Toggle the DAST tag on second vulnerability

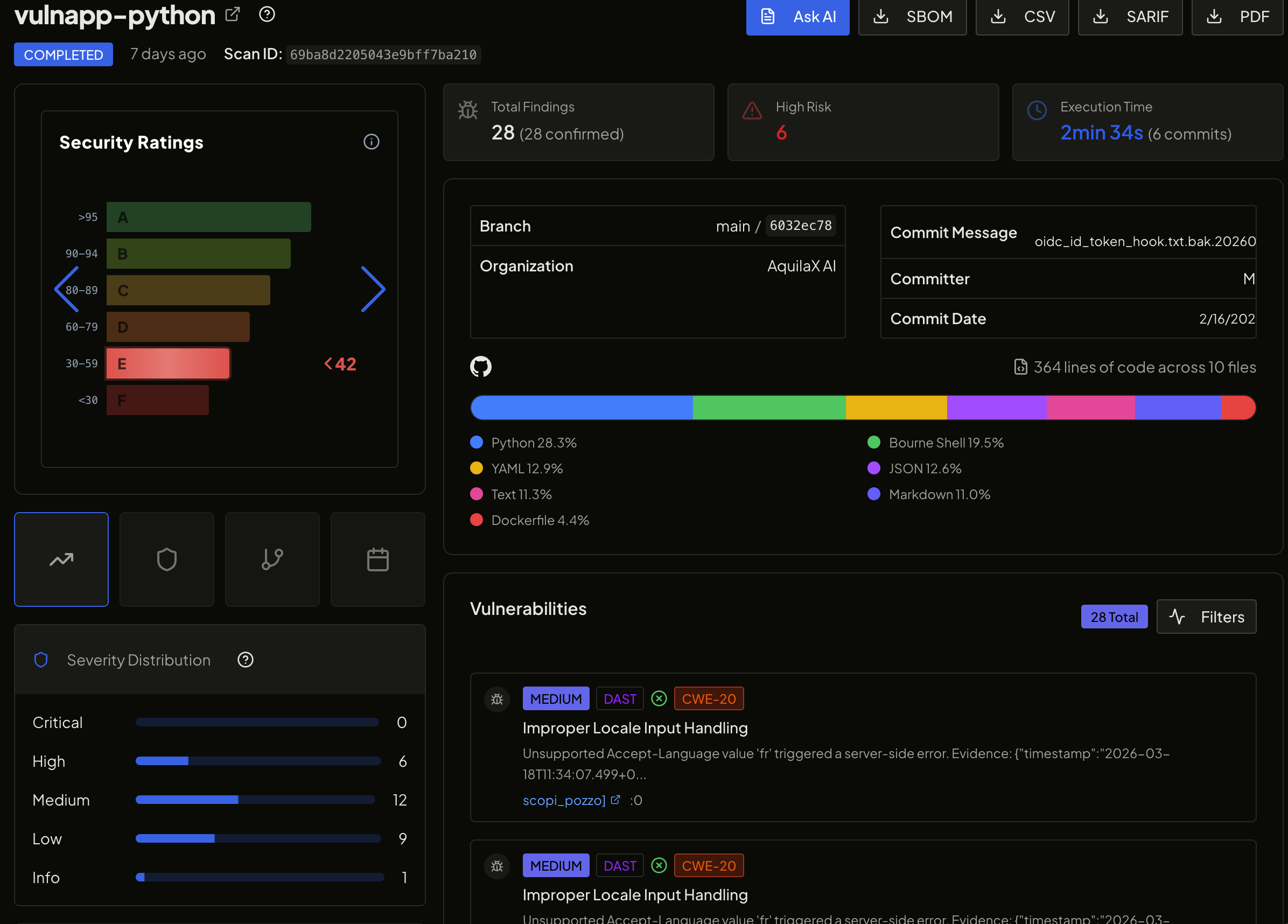[620, 865]
